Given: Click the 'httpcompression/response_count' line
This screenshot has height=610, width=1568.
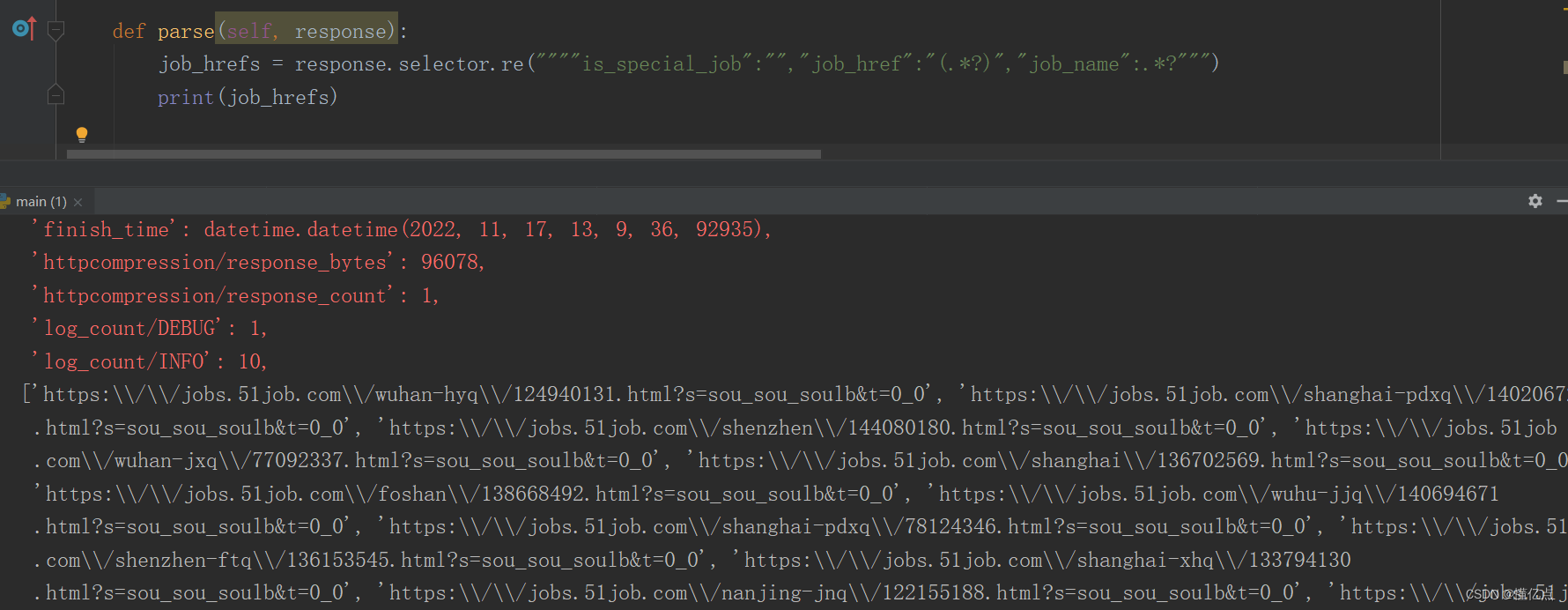Looking at the screenshot, I should tap(235, 296).
